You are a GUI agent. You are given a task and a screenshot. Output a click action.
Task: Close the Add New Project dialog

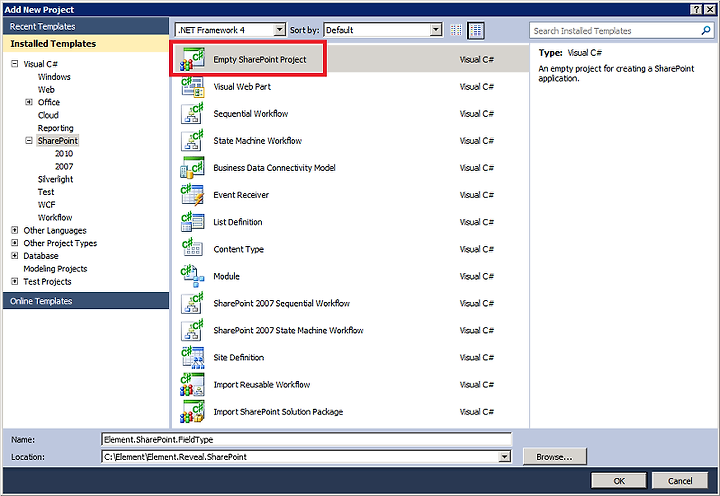coord(709,9)
